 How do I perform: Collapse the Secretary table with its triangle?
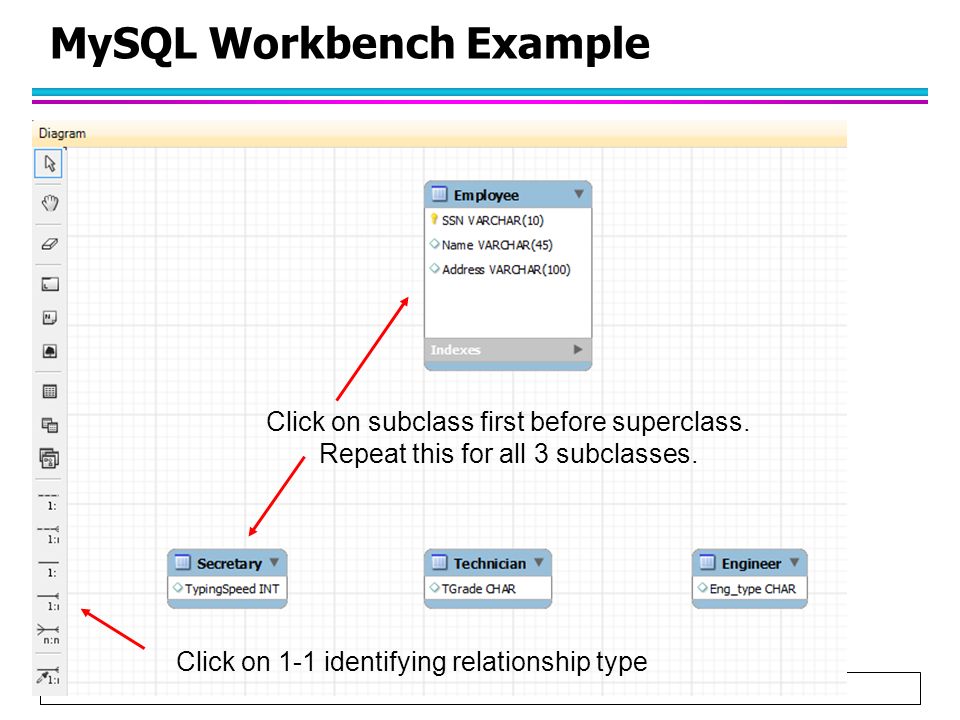pyautogui.click(x=274, y=562)
